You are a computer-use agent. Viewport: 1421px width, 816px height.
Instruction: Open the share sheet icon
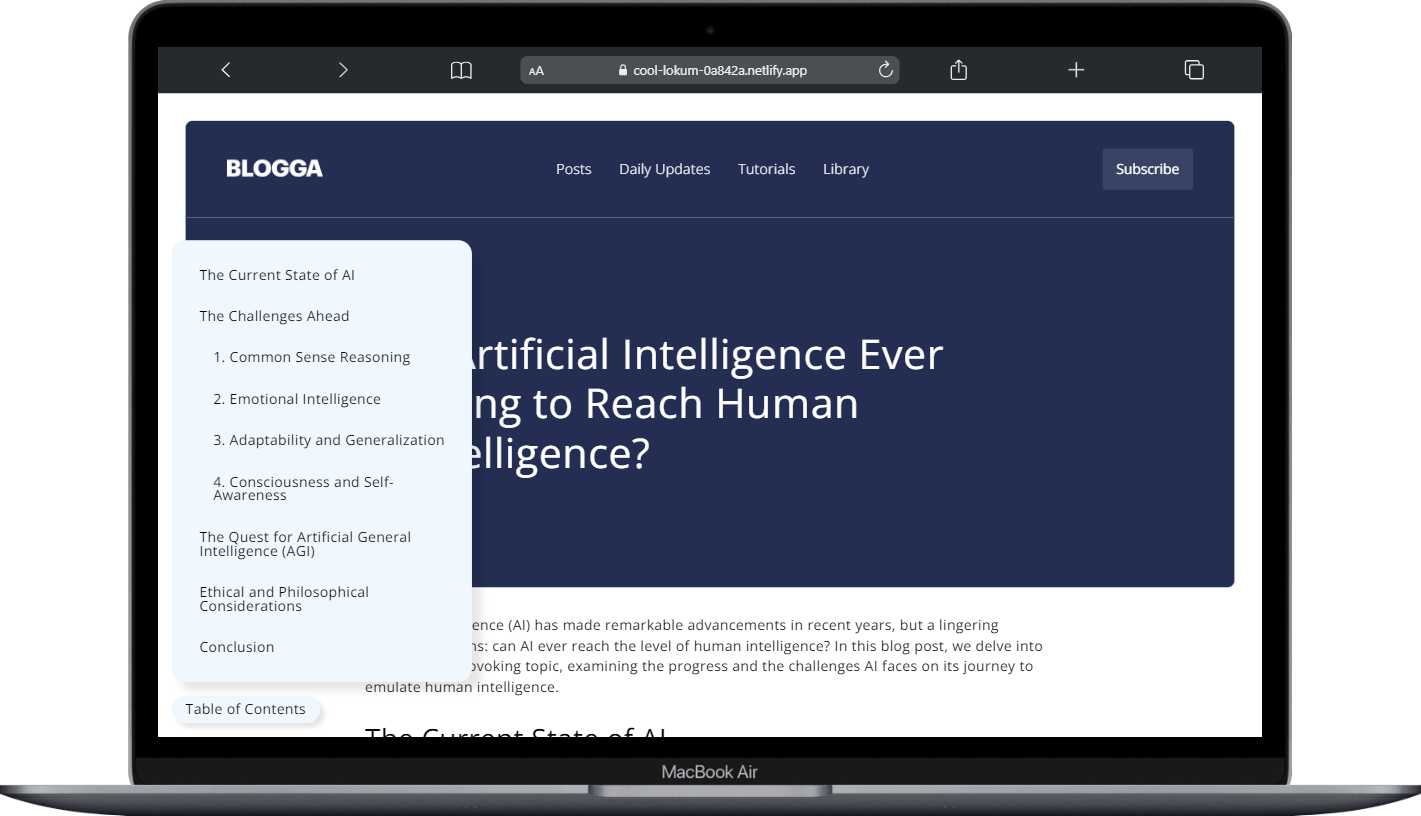click(958, 69)
